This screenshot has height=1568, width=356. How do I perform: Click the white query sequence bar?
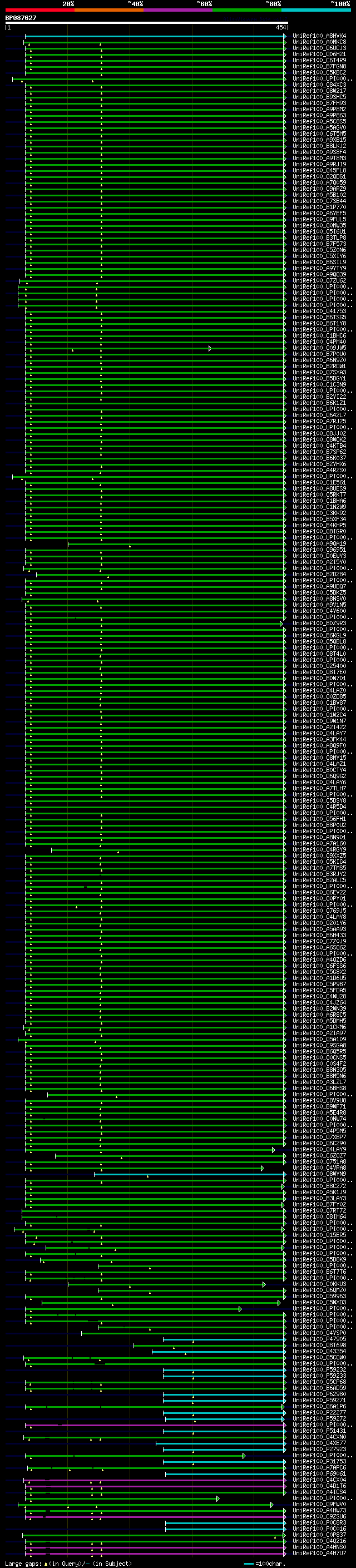[147, 23]
